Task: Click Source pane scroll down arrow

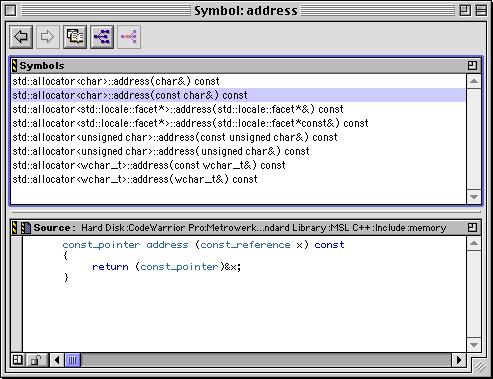Action: (x=474, y=345)
